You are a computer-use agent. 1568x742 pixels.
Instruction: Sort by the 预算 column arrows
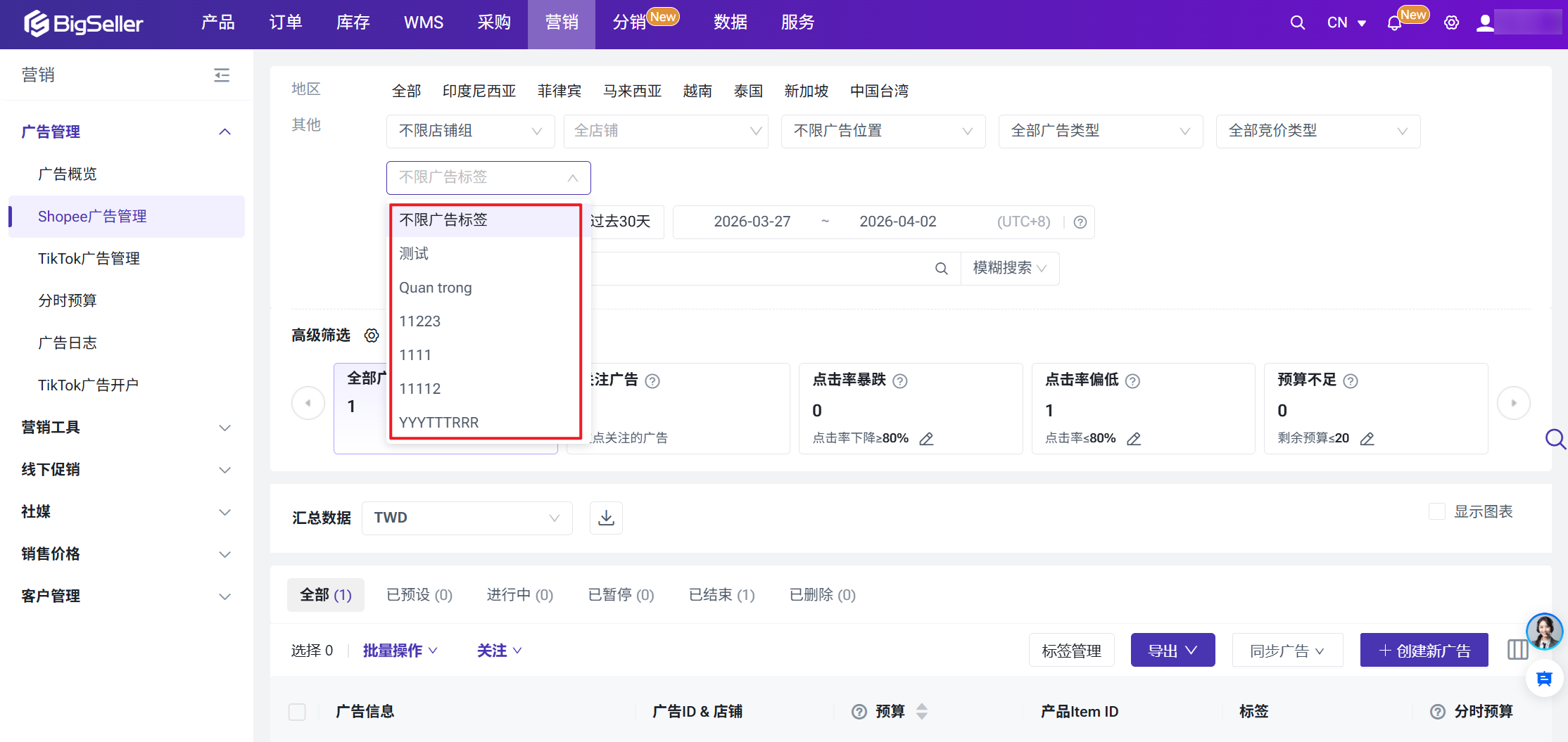click(x=922, y=712)
